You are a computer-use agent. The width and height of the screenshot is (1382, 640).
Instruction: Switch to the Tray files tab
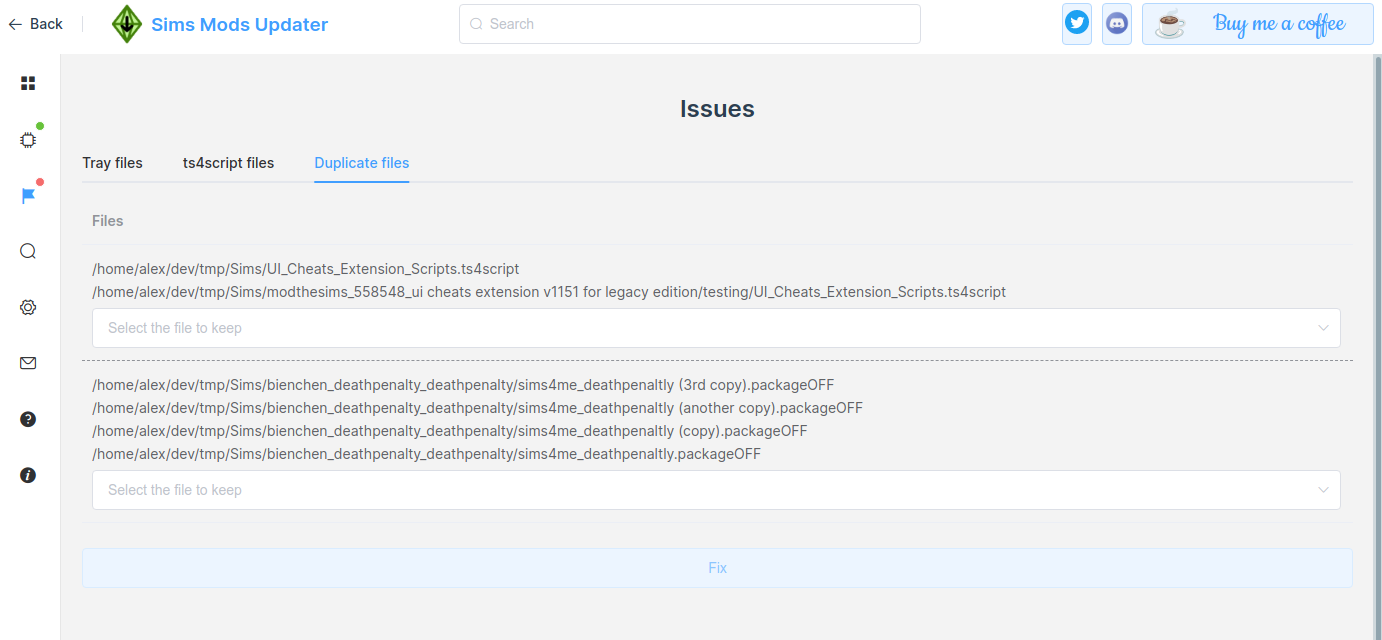[112, 163]
